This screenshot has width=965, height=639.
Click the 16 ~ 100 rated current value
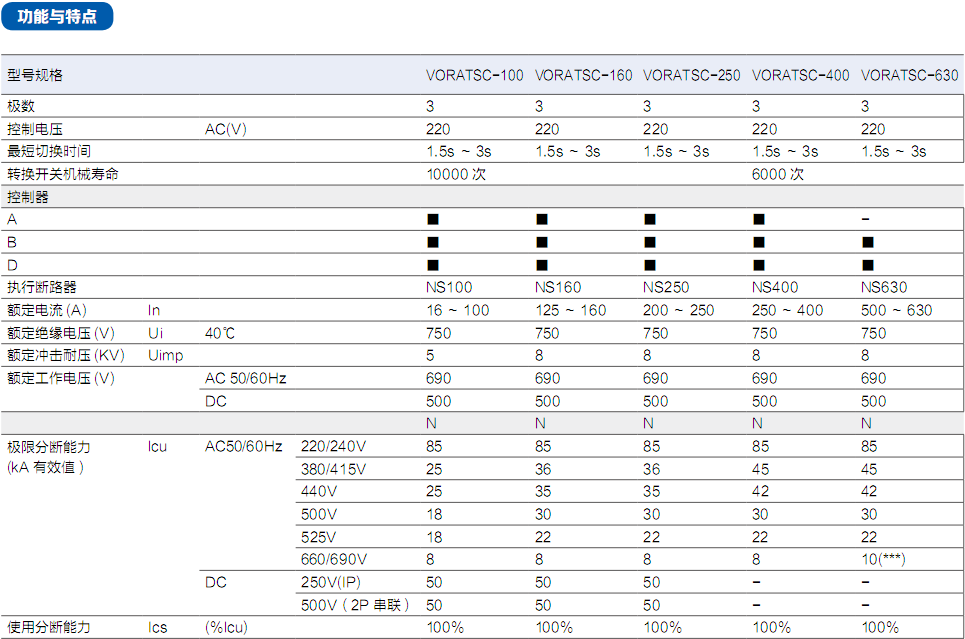458,310
